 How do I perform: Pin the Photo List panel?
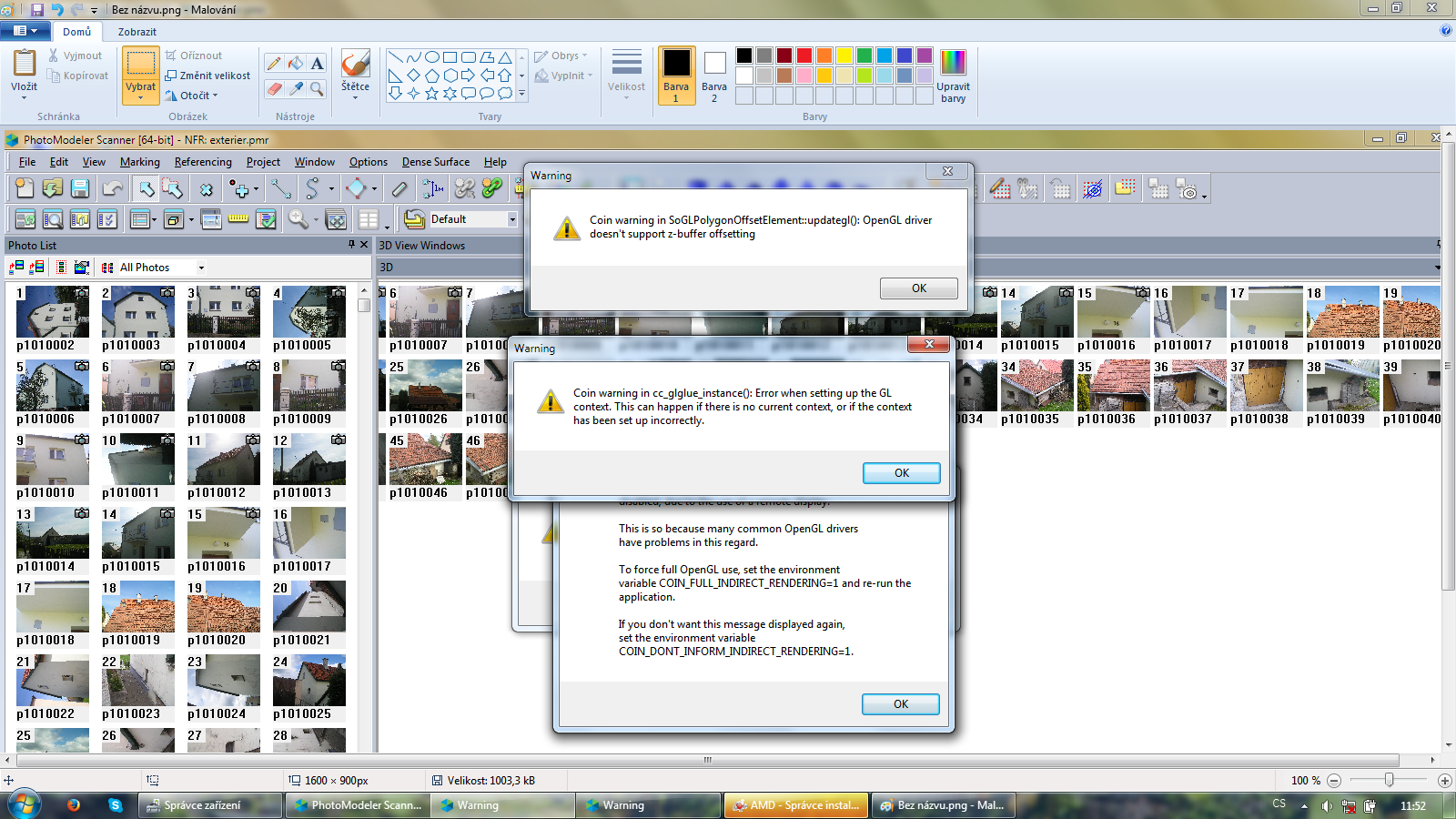[x=351, y=245]
